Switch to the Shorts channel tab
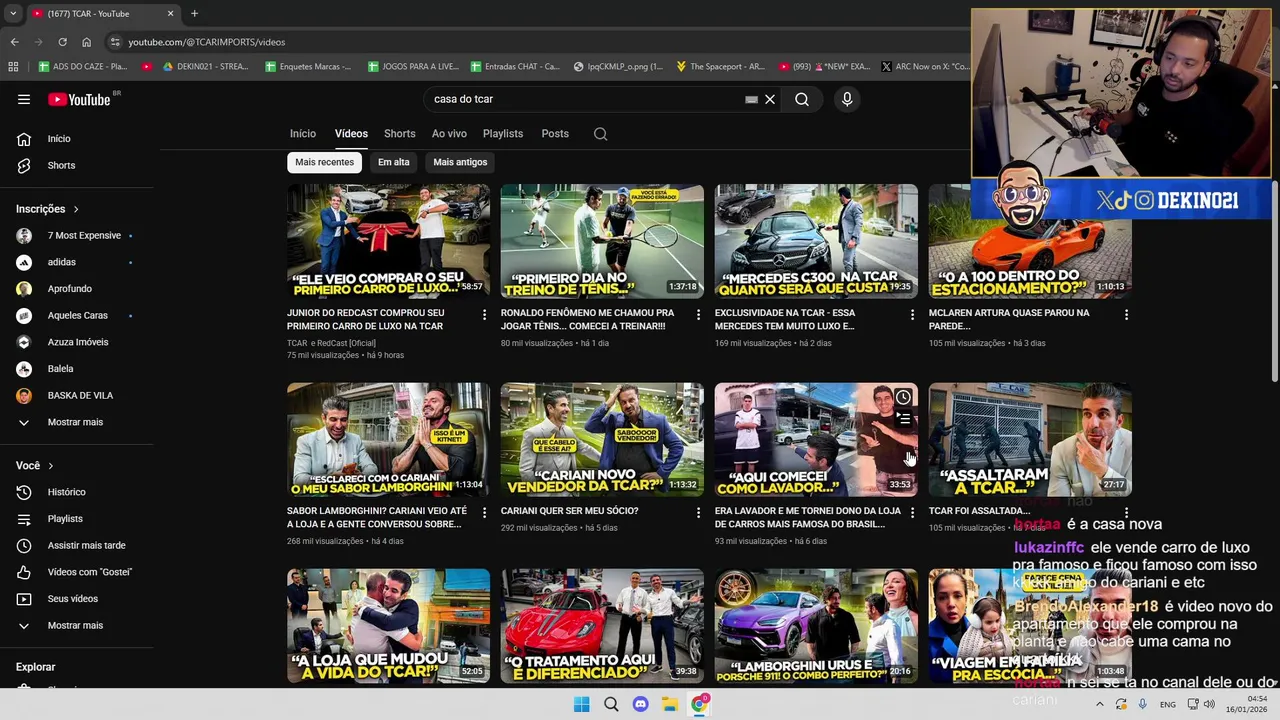1280x720 pixels. (400, 134)
